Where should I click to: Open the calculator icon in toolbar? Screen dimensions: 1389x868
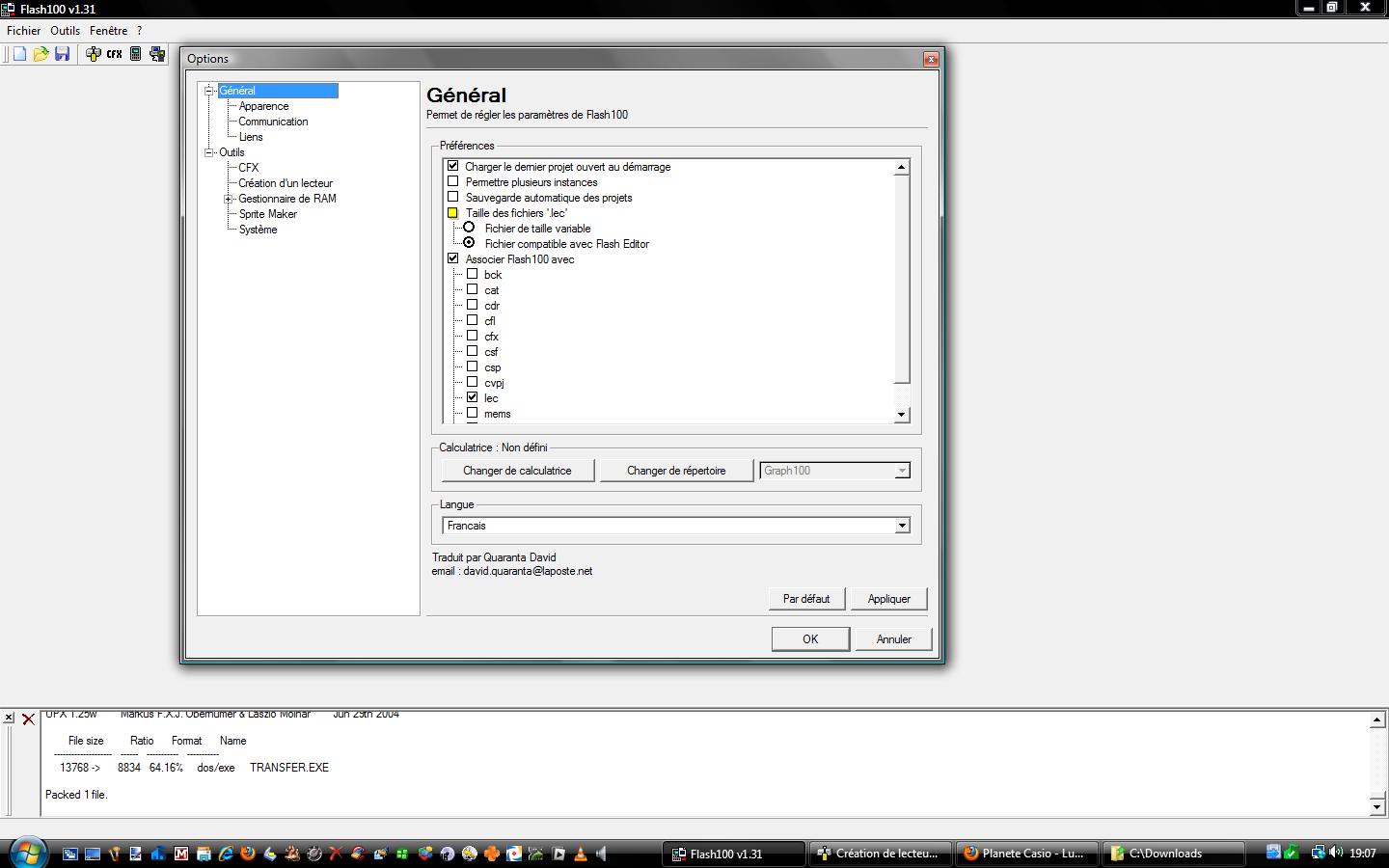click(x=136, y=54)
